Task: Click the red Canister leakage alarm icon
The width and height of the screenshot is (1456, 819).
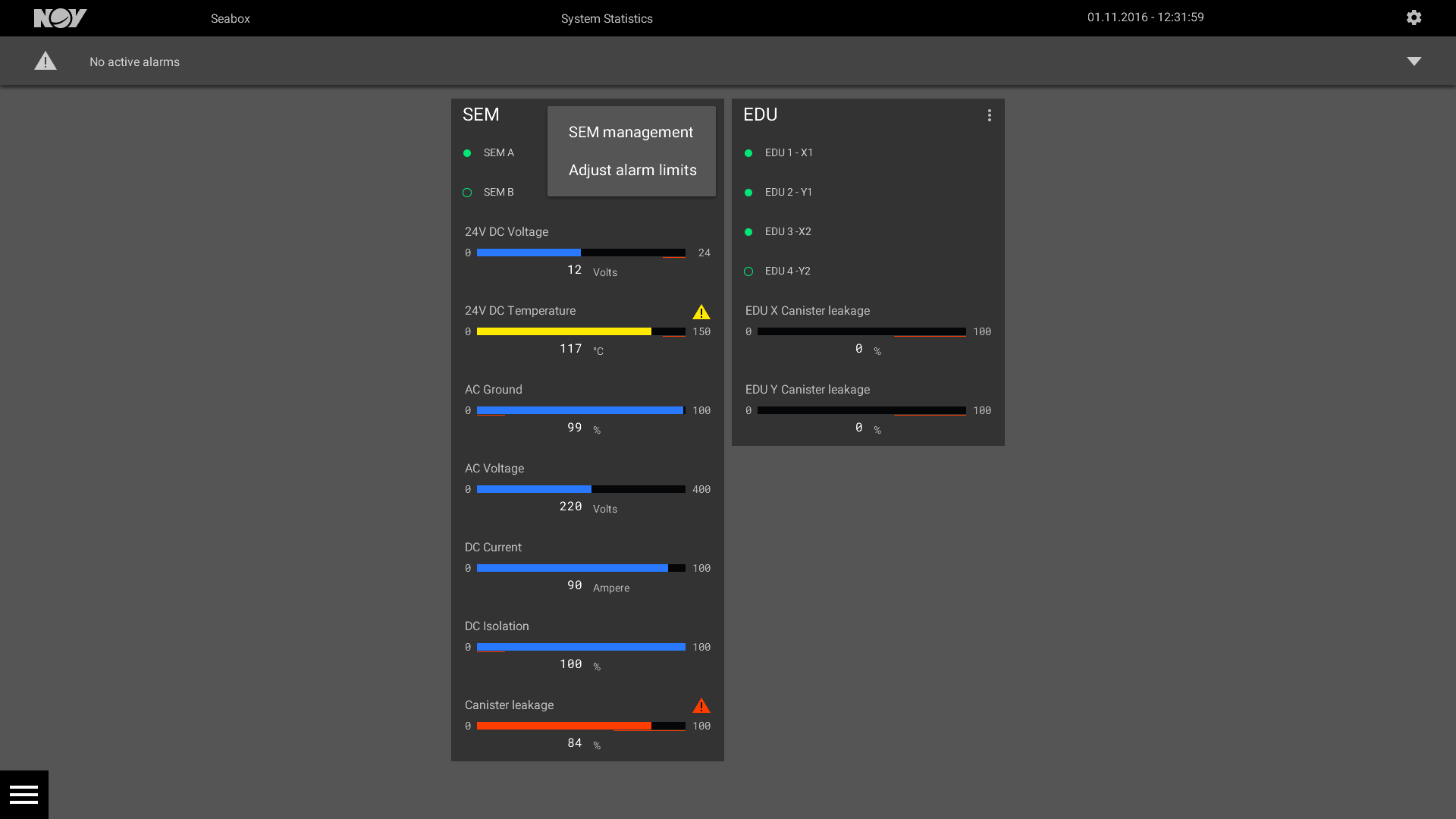Action: pyautogui.click(x=701, y=706)
